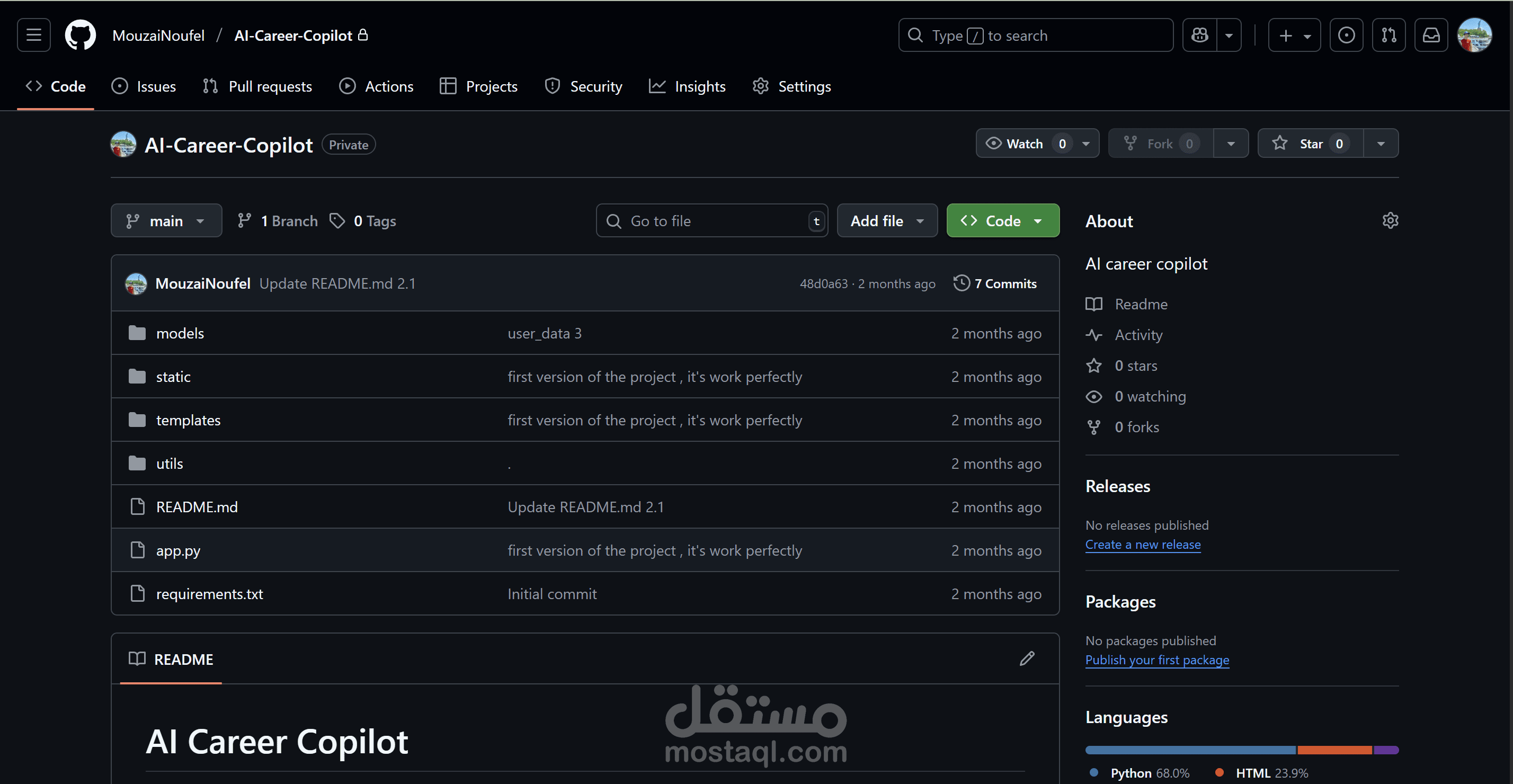Open the repository Settings tab
This screenshot has height=784, width=1513.
pos(792,86)
